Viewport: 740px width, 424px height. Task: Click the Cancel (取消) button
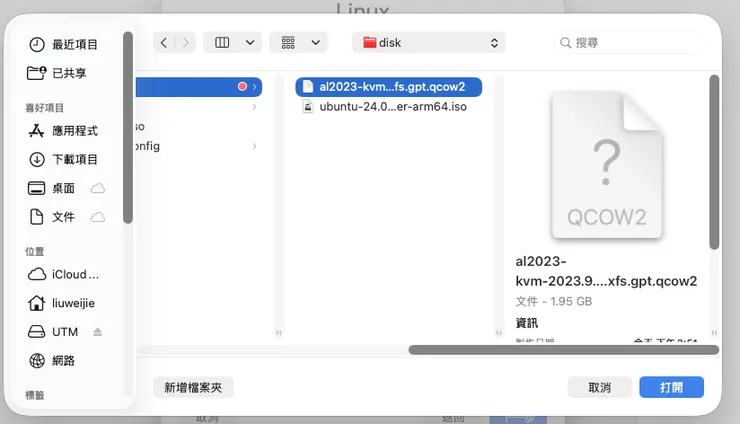tap(600, 388)
